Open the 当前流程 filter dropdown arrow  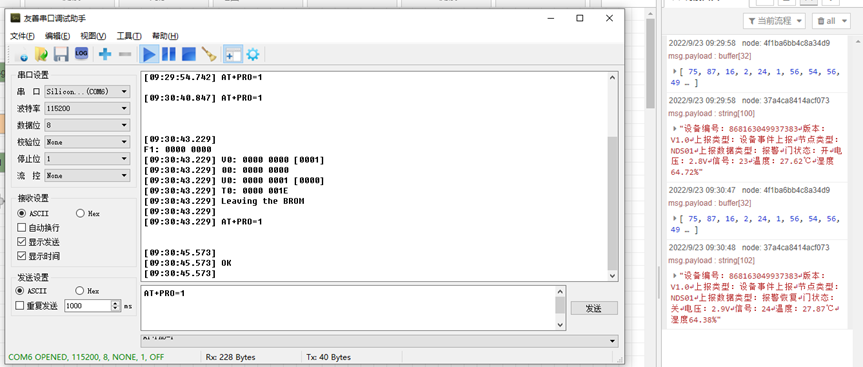(x=799, y=21)
